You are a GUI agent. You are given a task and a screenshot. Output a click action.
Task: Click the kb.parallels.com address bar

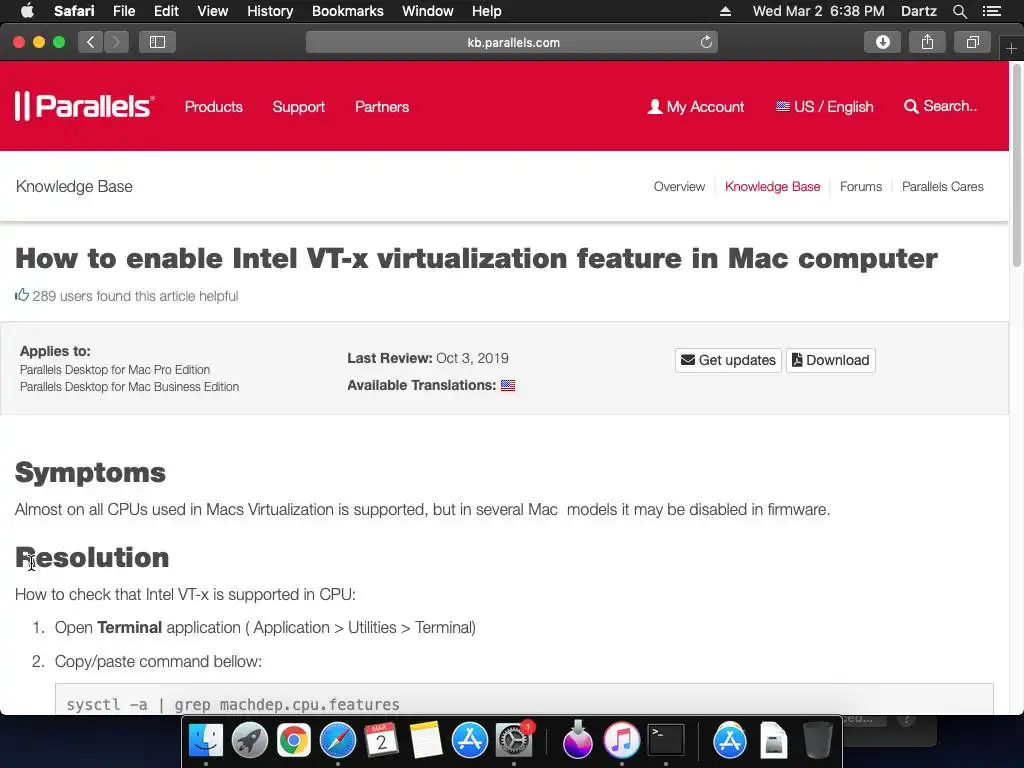(x=512, y=42)
